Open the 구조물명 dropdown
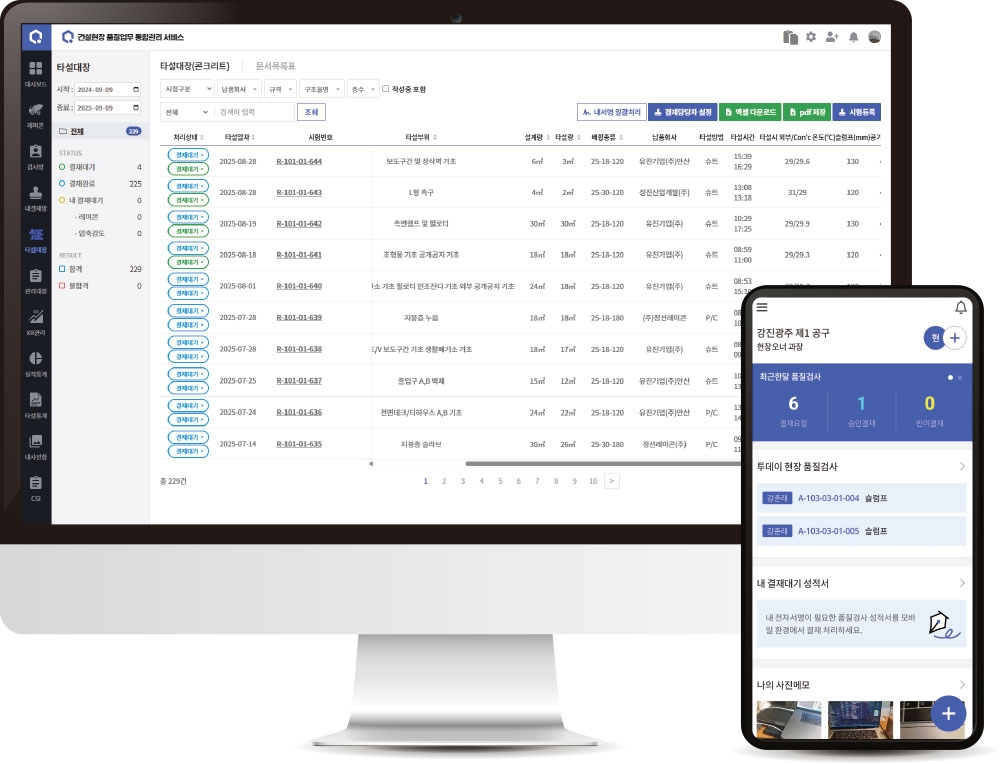This screenshot has height=764, width=1000. pyautogui.click(x=321, y=89)
